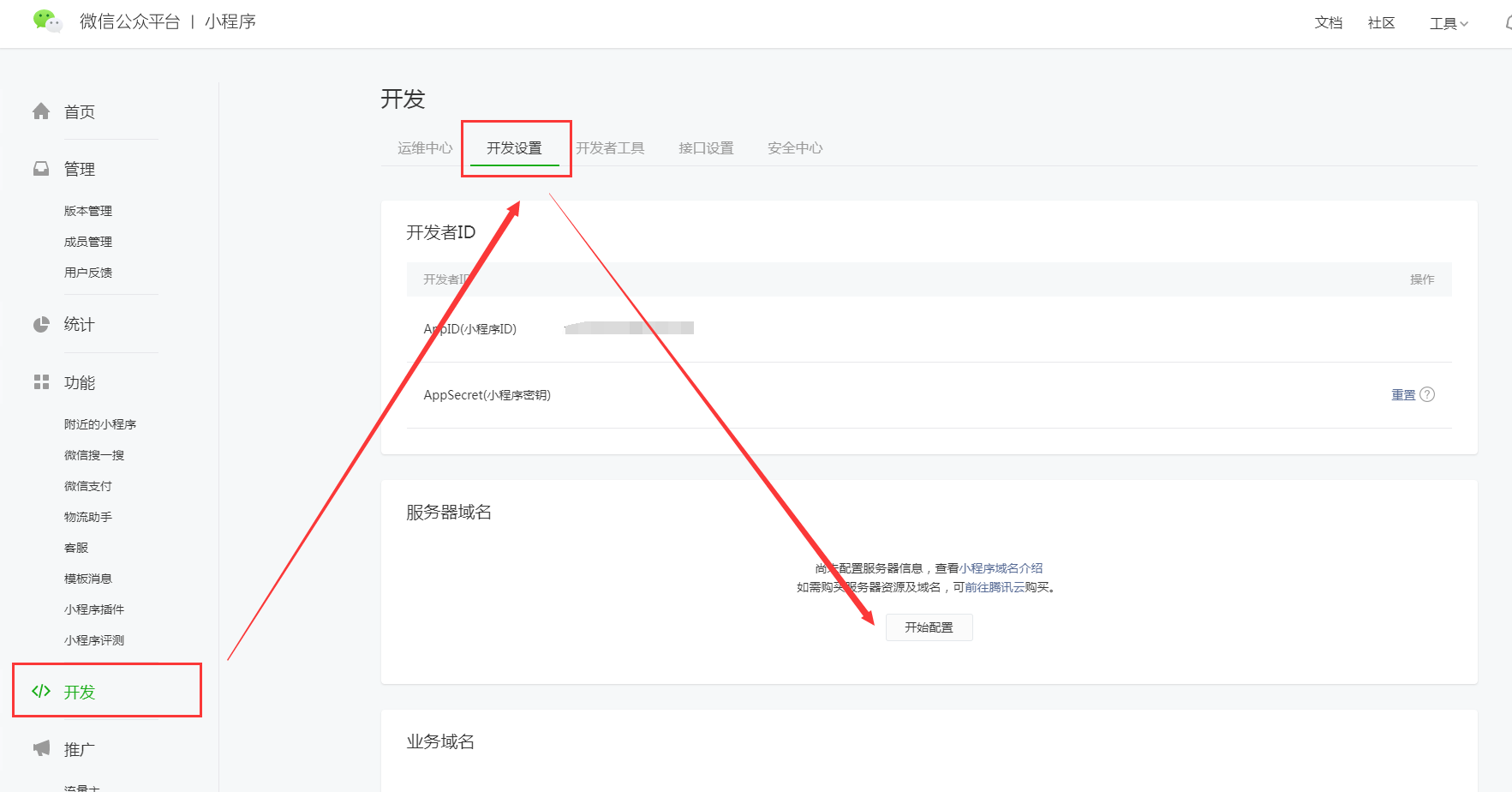Click the 开始配置 button
This screenshot has width=1512, height=792.
[929, 627]
